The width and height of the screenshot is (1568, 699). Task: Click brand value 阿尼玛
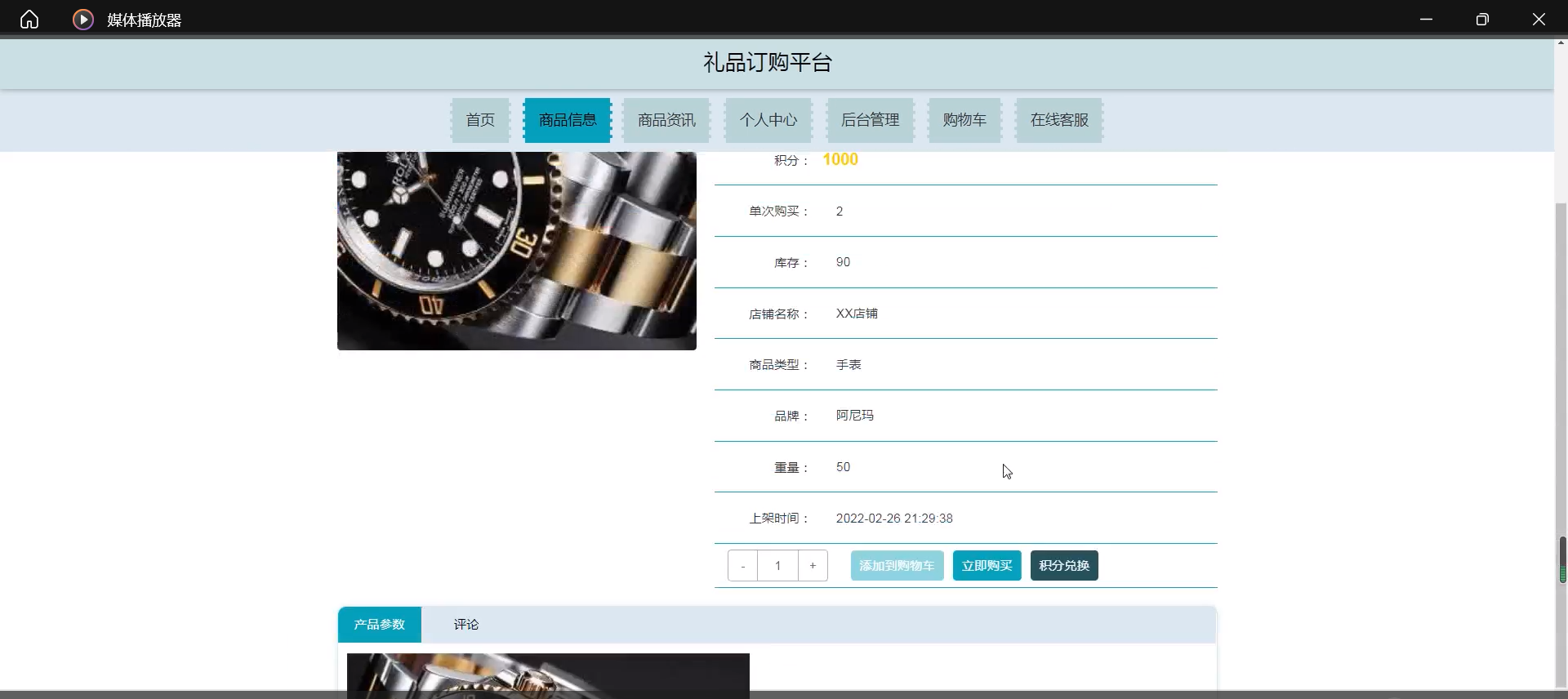click(x=854, y=416)
